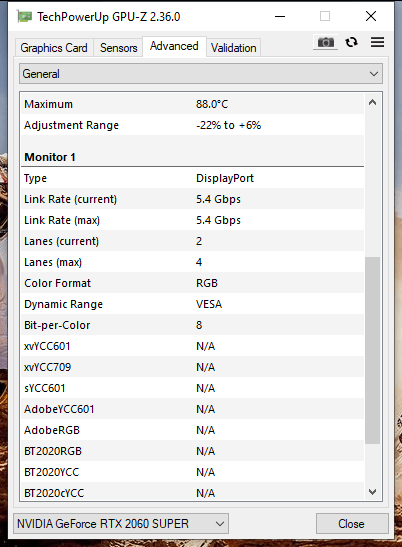The width and height of the screenshot is (402, 547).
Task: Click the N/A value for BT2020cYCC
Action: (x=206, y=493)
